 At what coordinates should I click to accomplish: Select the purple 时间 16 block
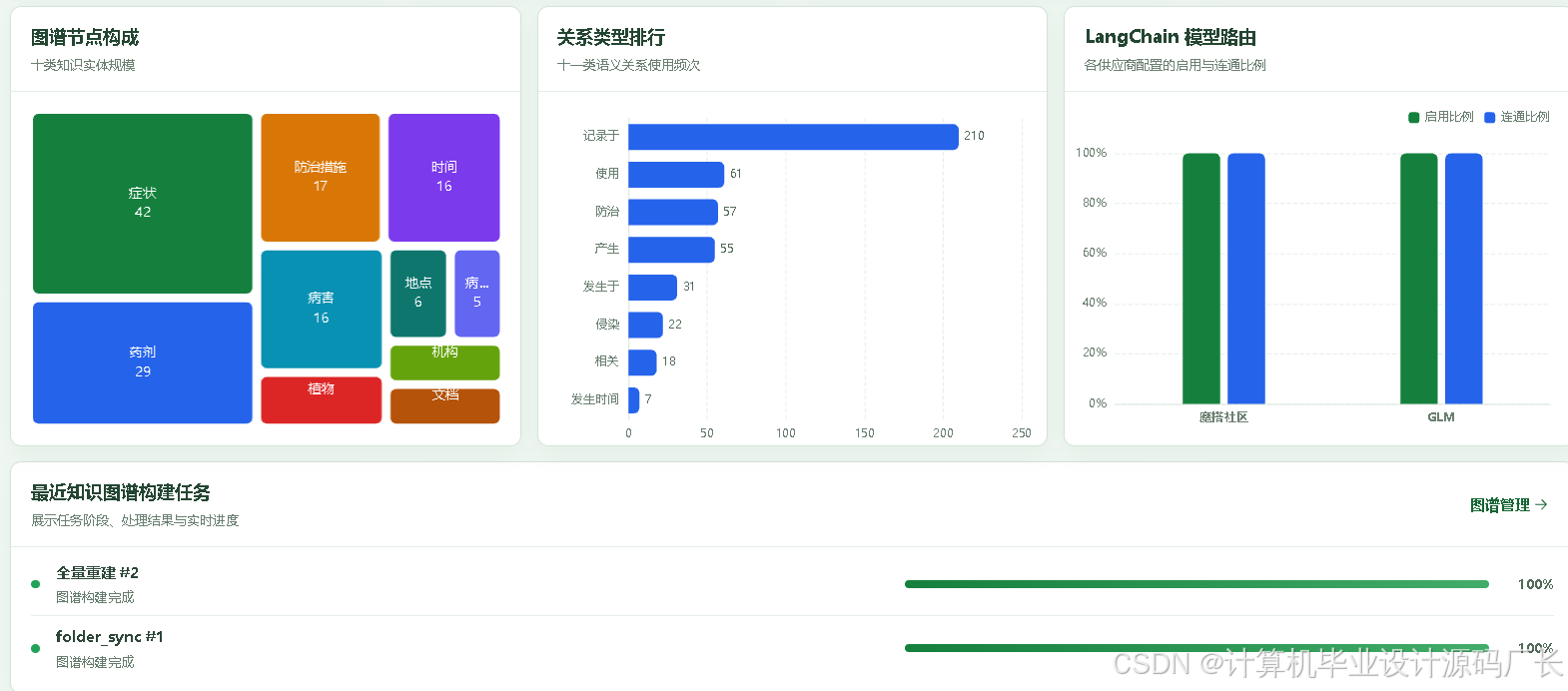click(443, 178)
